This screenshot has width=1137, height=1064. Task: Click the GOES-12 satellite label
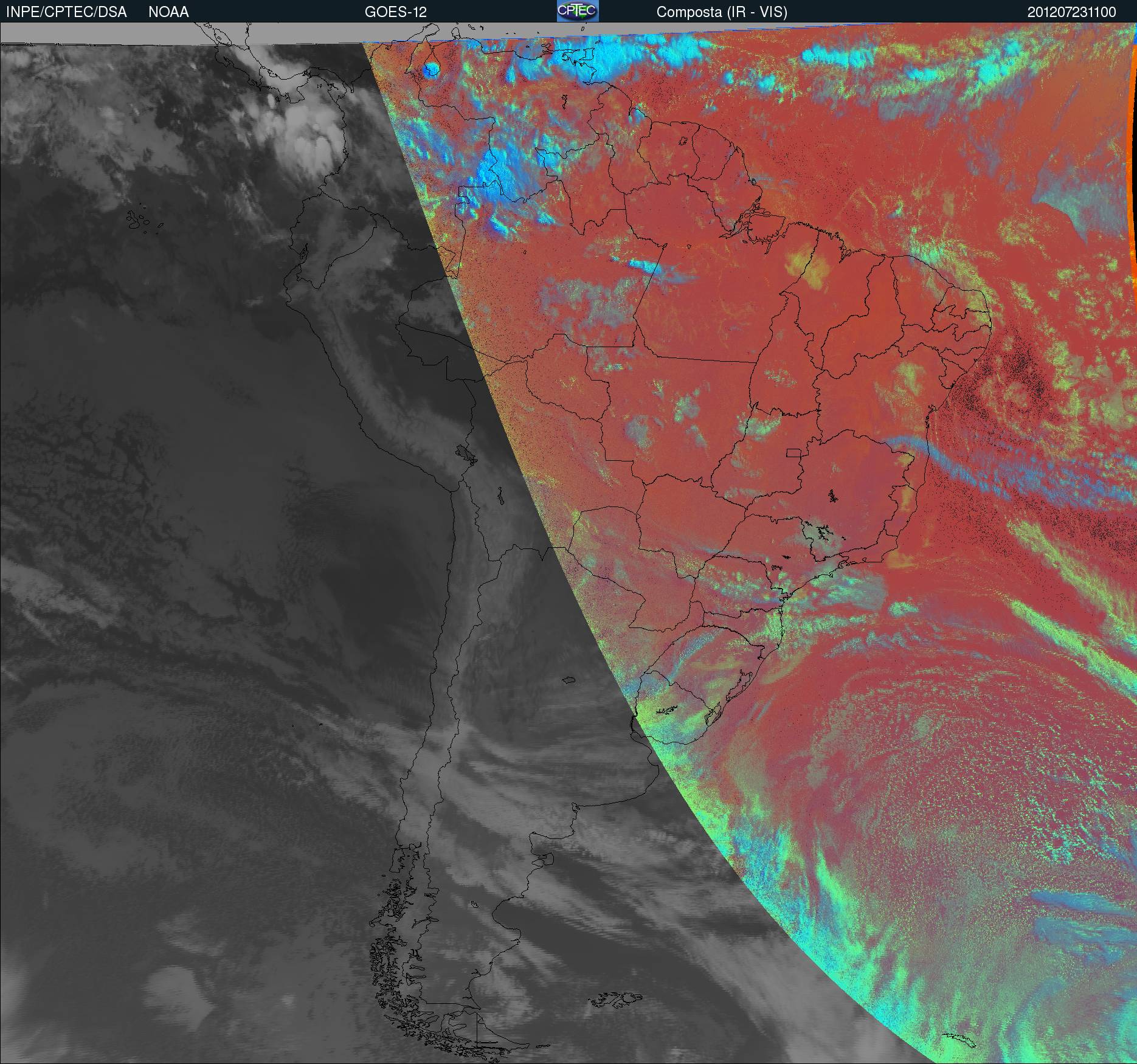point(395,12)
